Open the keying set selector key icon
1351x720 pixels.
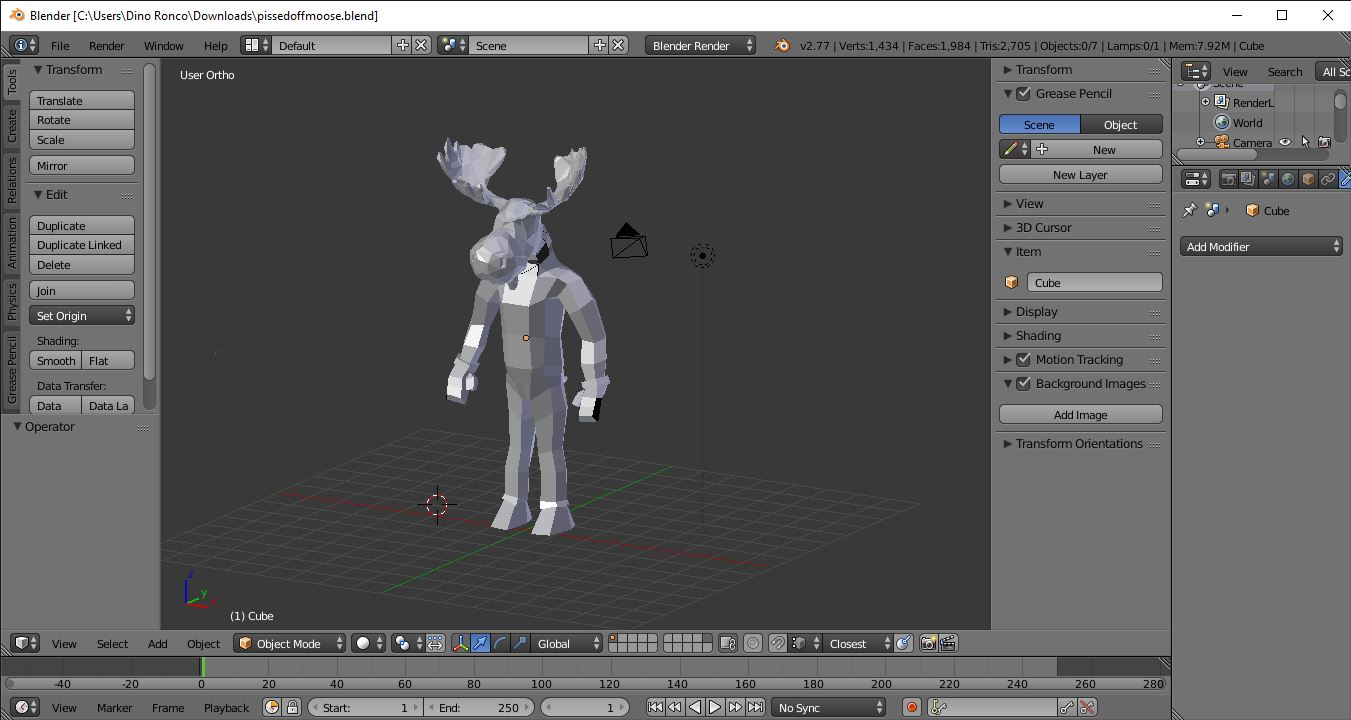938,707
